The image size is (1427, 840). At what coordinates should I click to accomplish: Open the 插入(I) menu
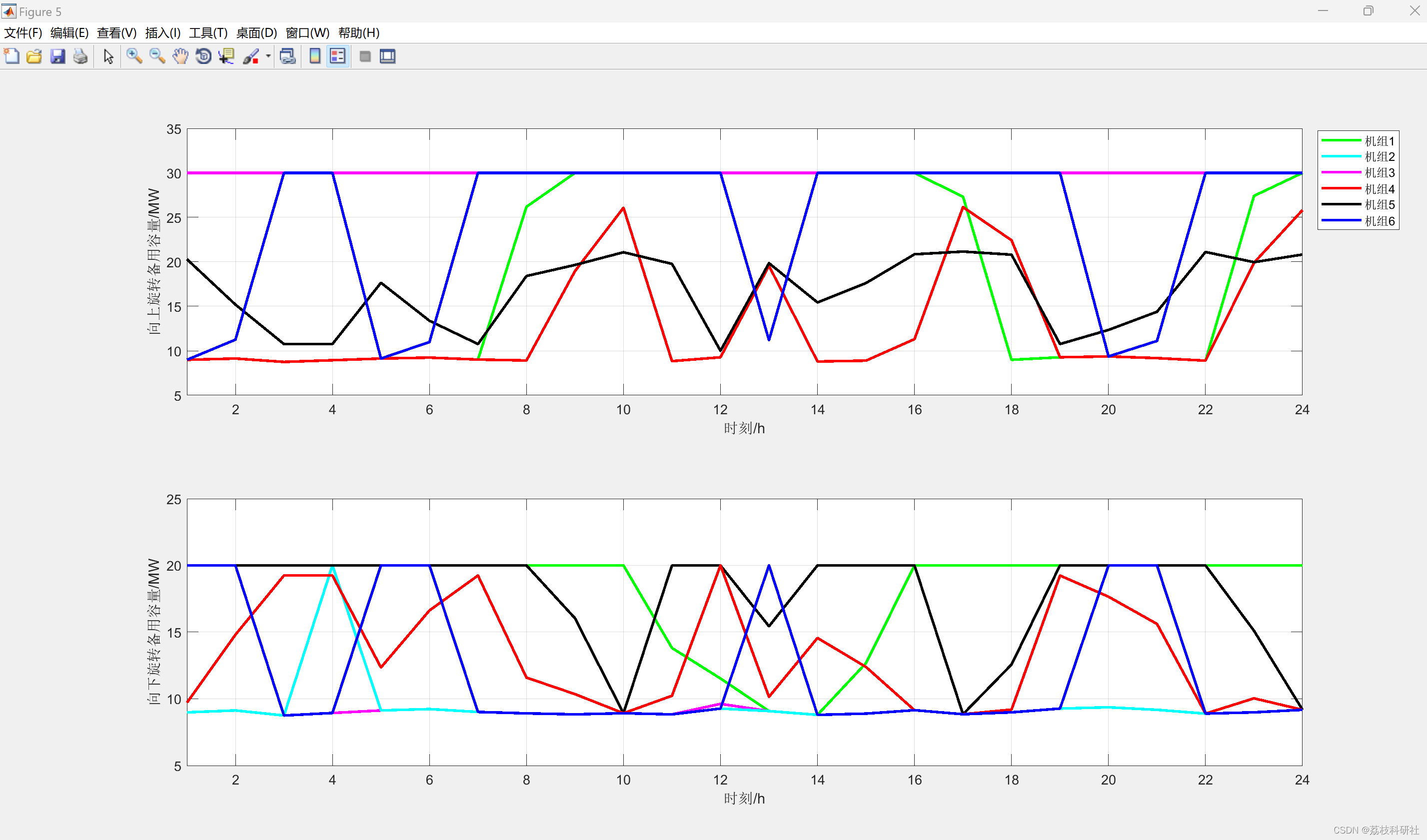pyautogui.click(x=162, y=33)
